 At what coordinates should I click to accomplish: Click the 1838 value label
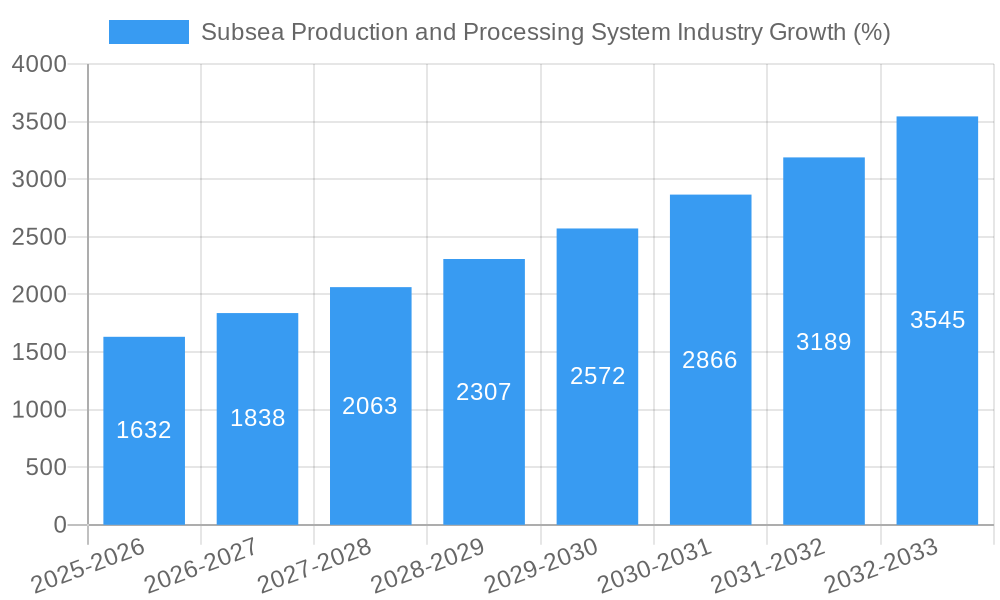tap(258, 418)
